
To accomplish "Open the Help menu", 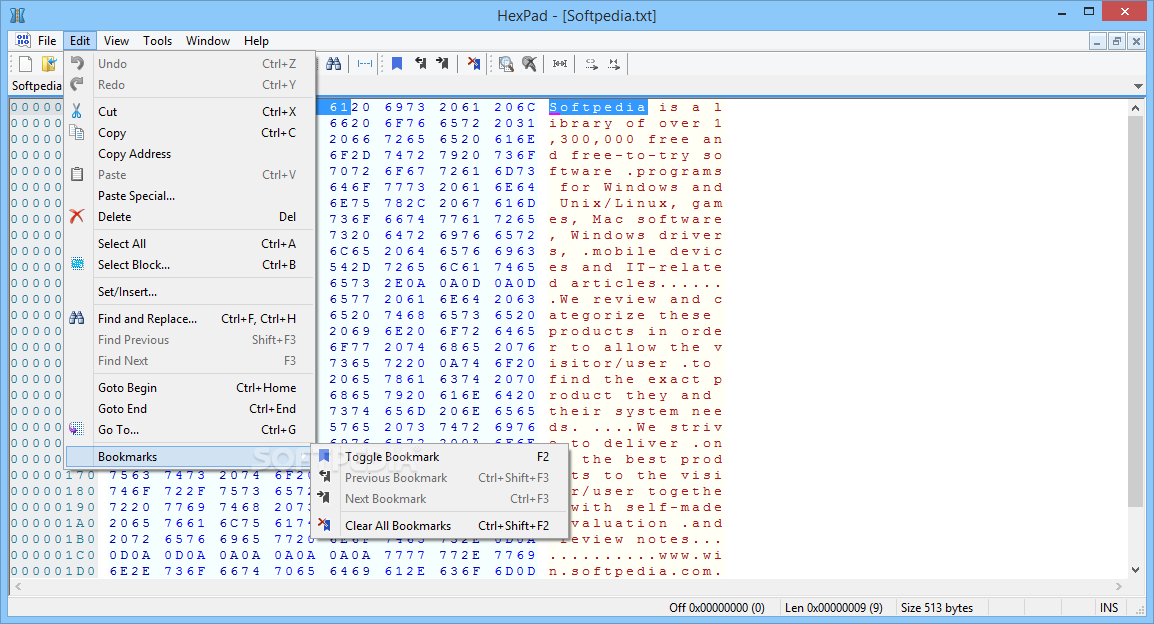I will coord(256,40).
